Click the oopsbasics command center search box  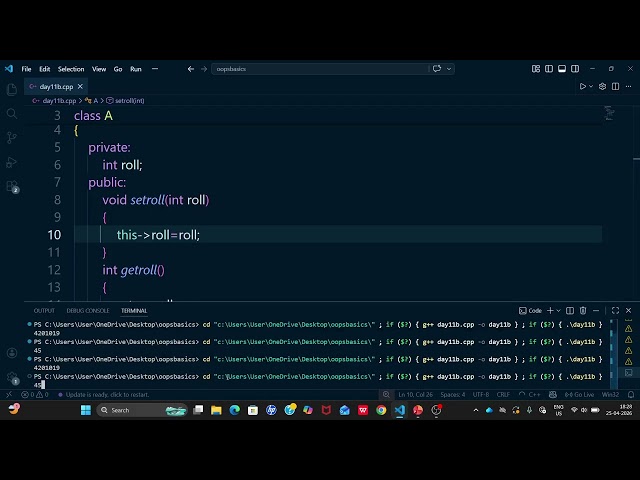[x=320, y=69]
